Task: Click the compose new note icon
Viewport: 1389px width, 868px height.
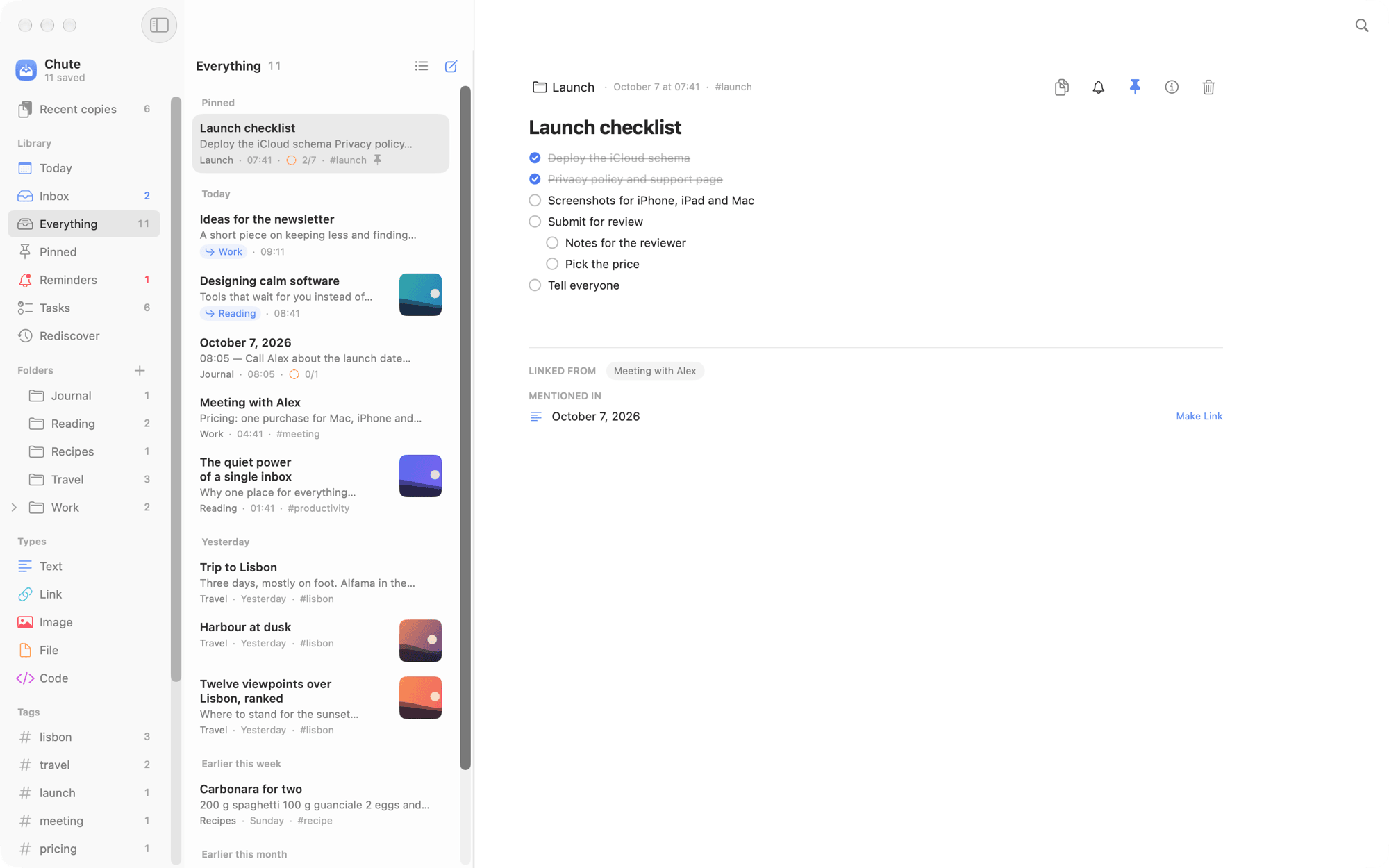Action: pos(451,66)
